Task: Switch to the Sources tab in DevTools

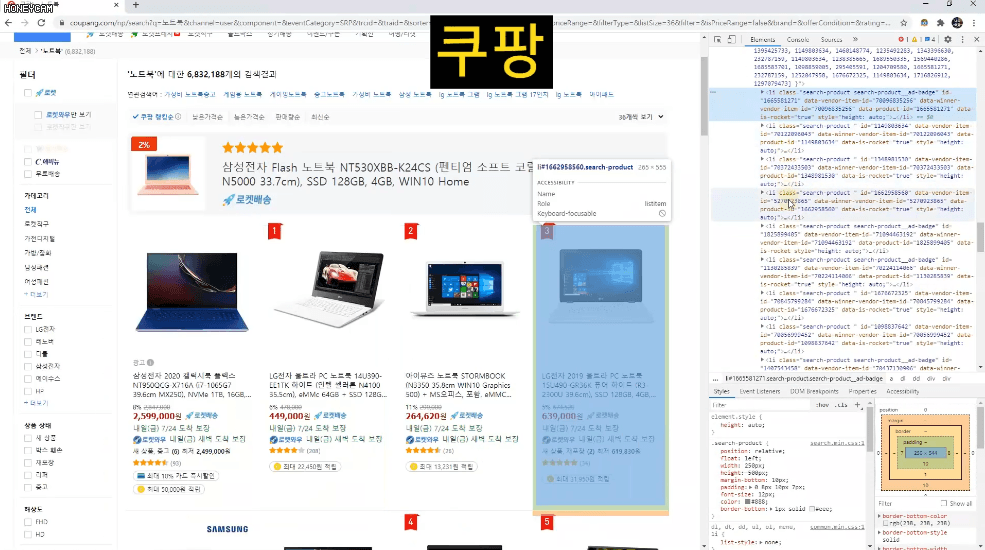Action: click(831, 40)
